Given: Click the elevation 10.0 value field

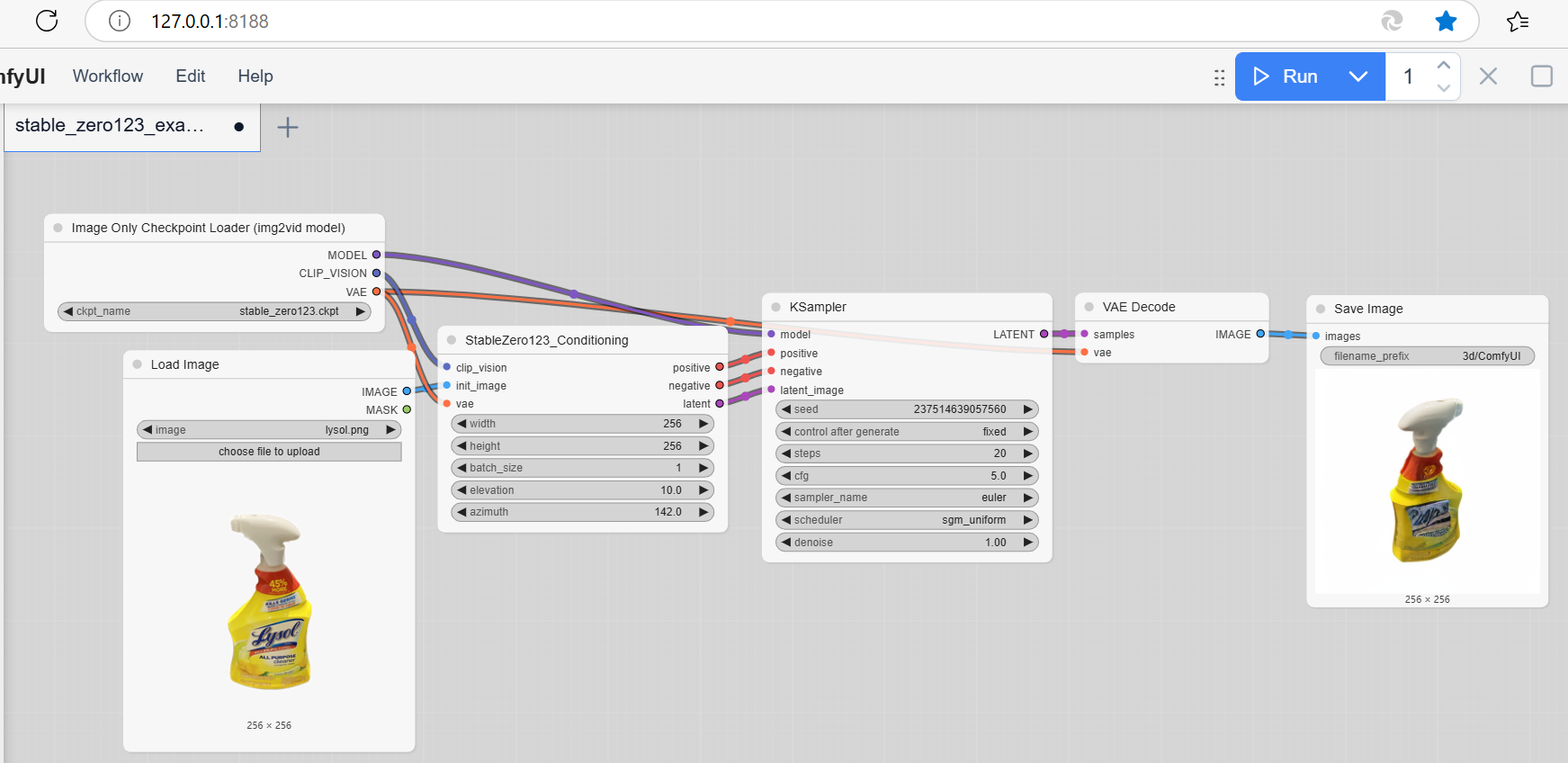Looking at the screenshot, I should pos(581,490).
